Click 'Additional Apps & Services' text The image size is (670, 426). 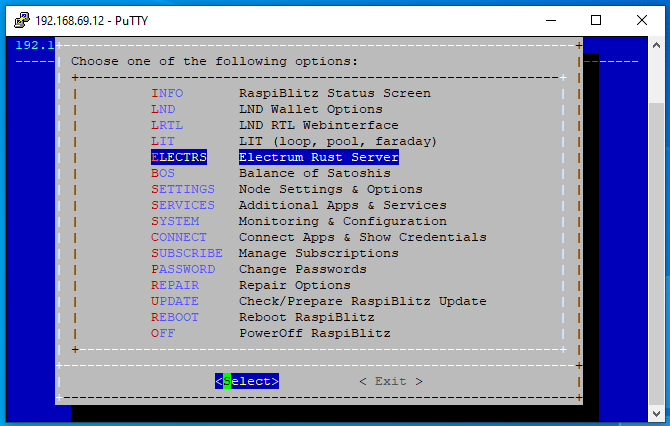343,206
